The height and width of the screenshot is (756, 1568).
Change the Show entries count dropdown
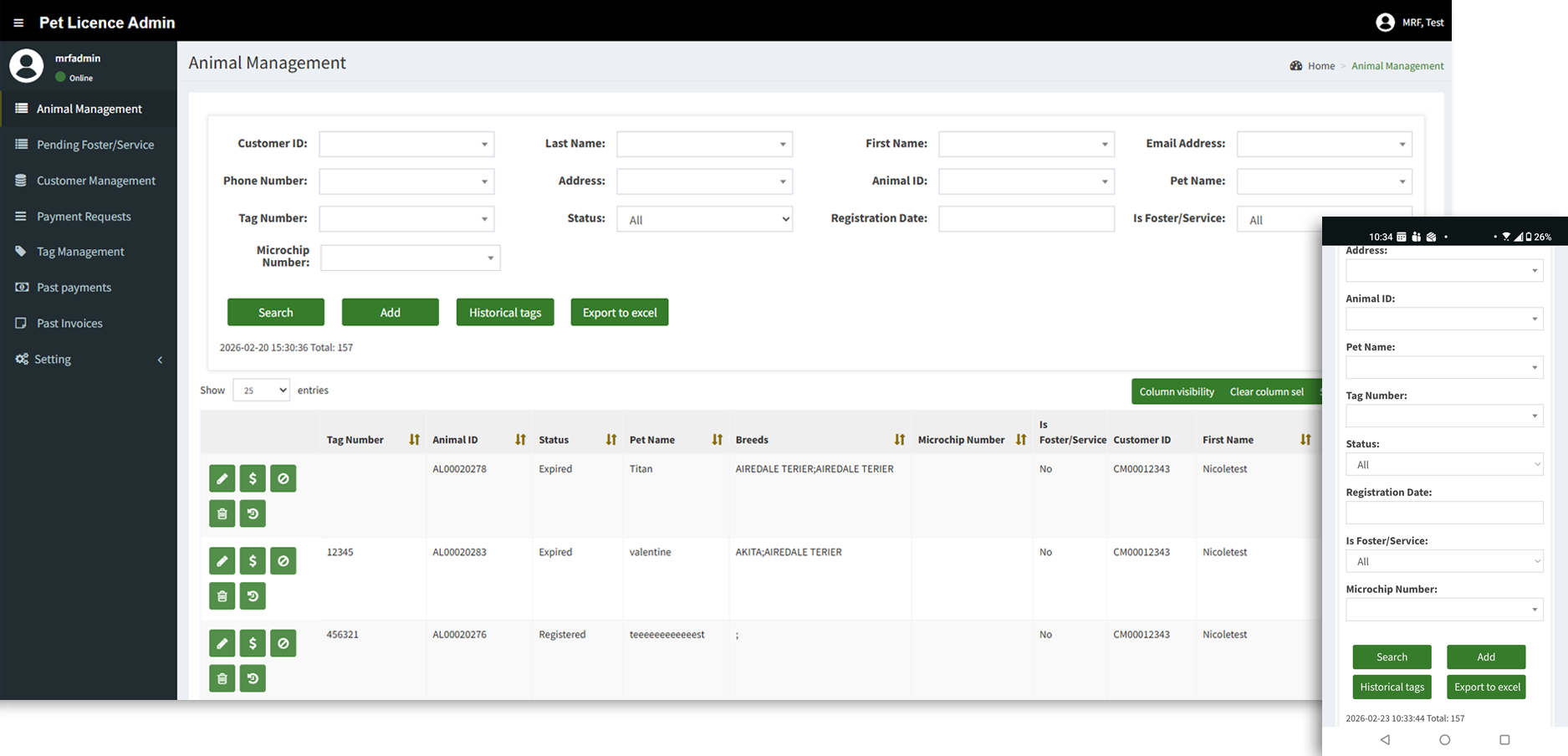tap(261, 391)
